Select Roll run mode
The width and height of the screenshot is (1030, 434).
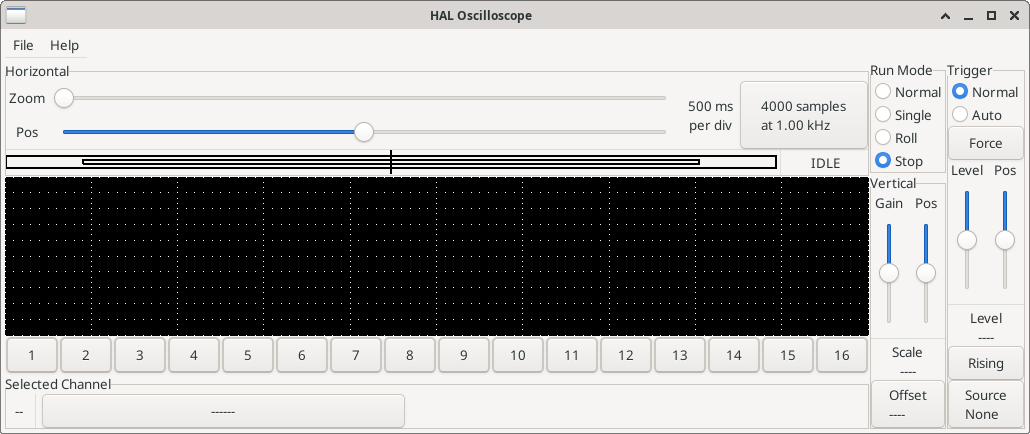[884, 138]
